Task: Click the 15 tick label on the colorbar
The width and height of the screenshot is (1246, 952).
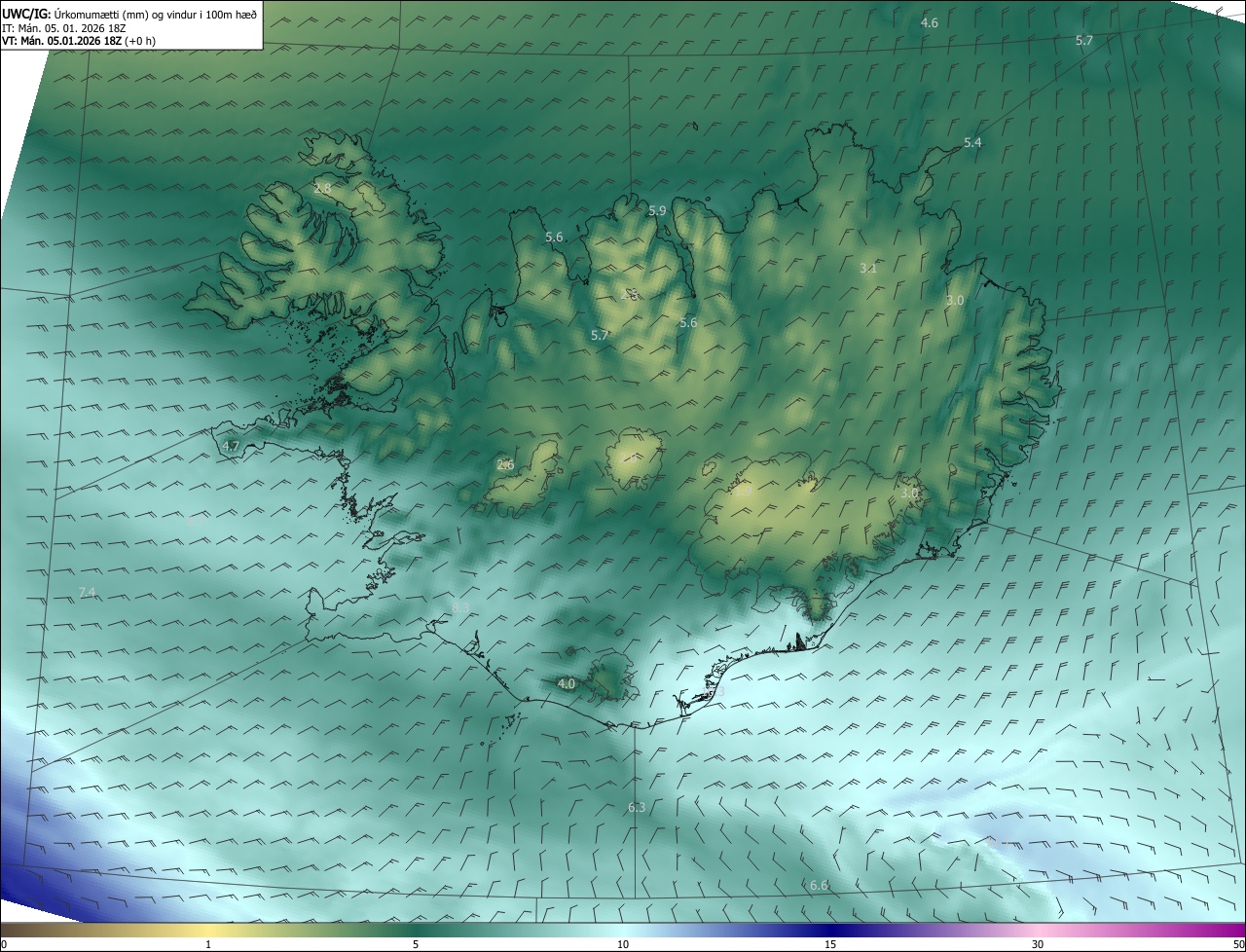Action: click(830, 944)
